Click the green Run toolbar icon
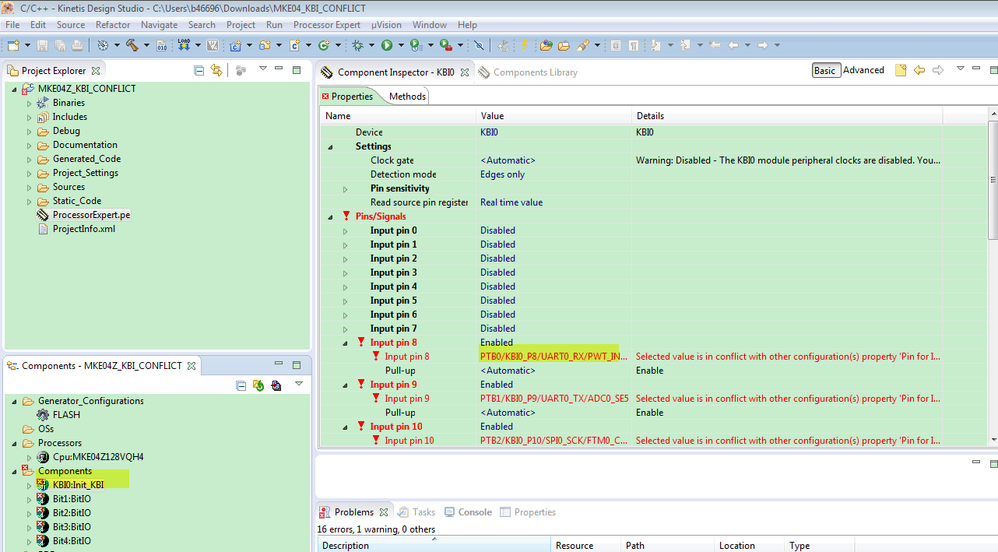The image size is (998, 552). tap(386, 45)
